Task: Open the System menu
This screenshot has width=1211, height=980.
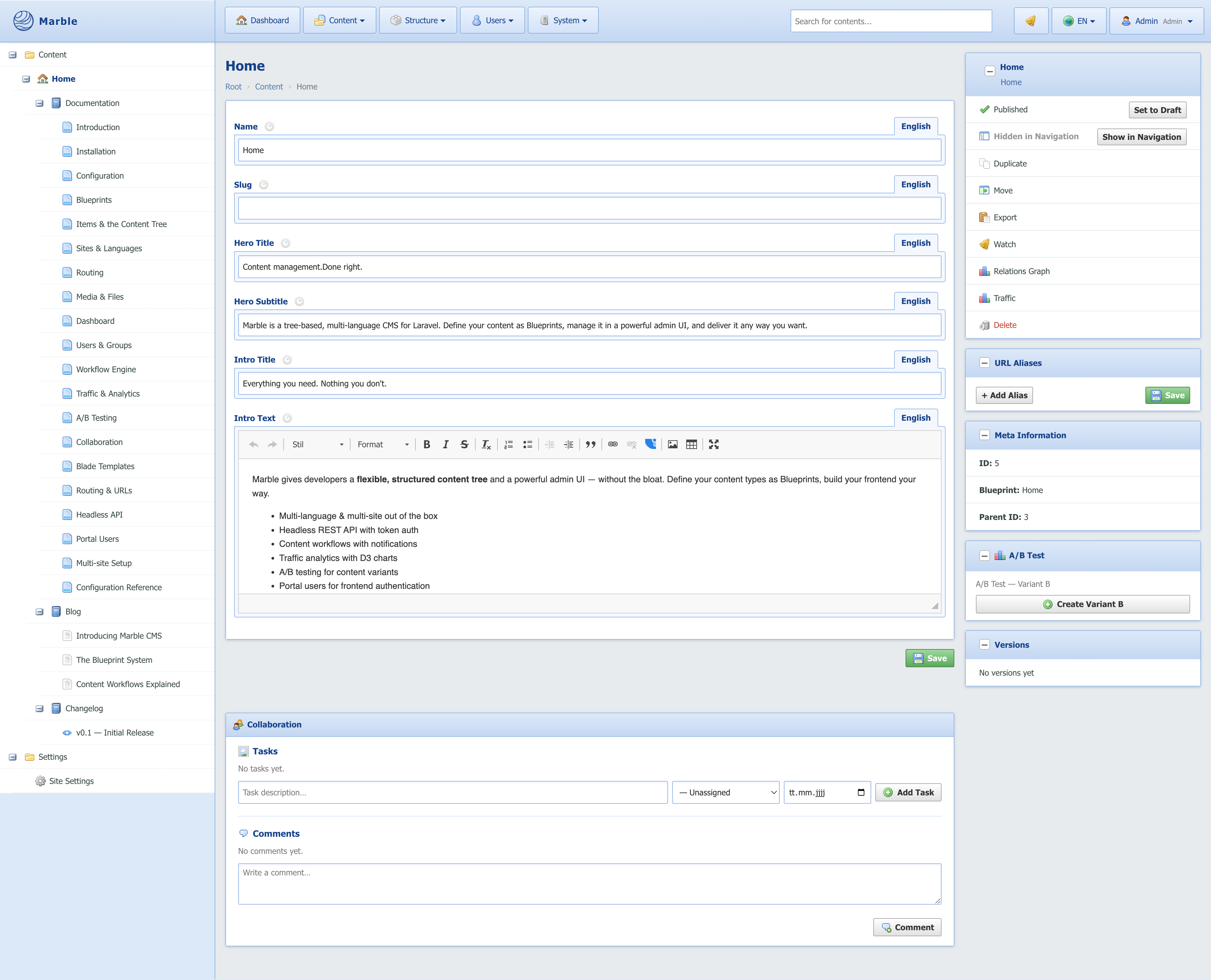Action: coord(563,20)
